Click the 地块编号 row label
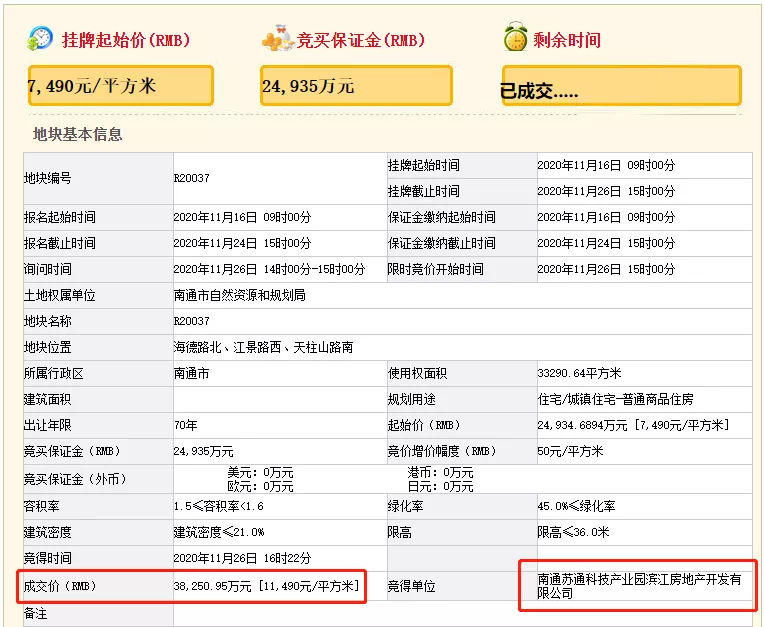The width and height of the screenshot is (764, 627). pos(48,178)
